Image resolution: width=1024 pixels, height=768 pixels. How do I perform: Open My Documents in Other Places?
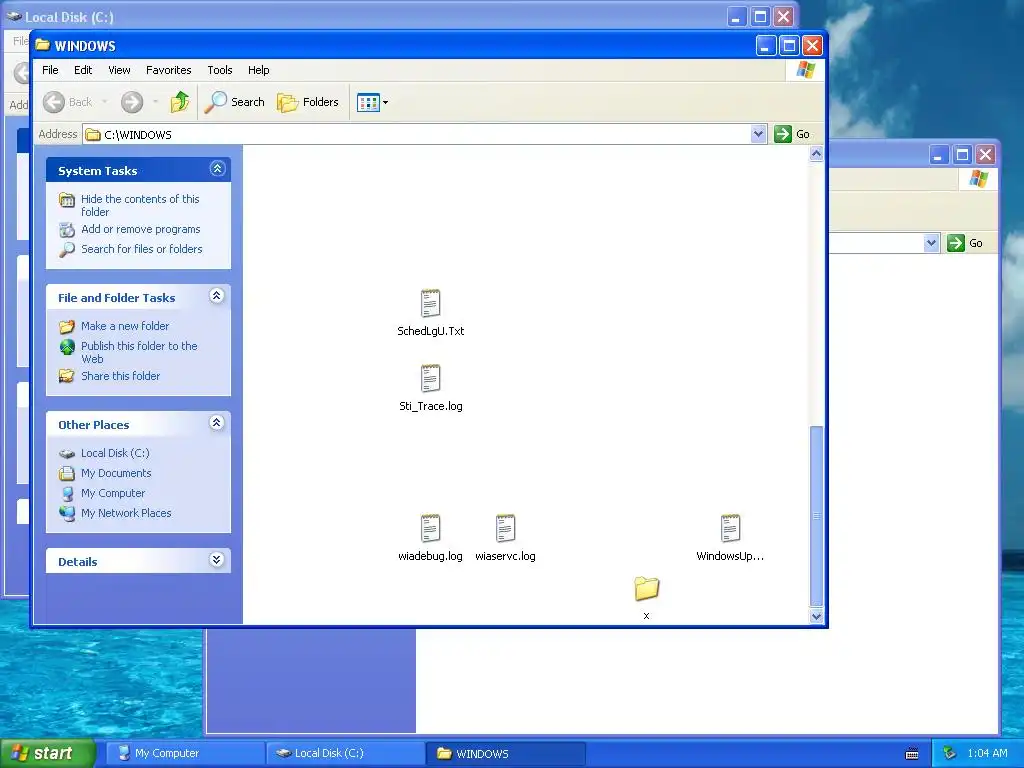click(x=116, y=473)
